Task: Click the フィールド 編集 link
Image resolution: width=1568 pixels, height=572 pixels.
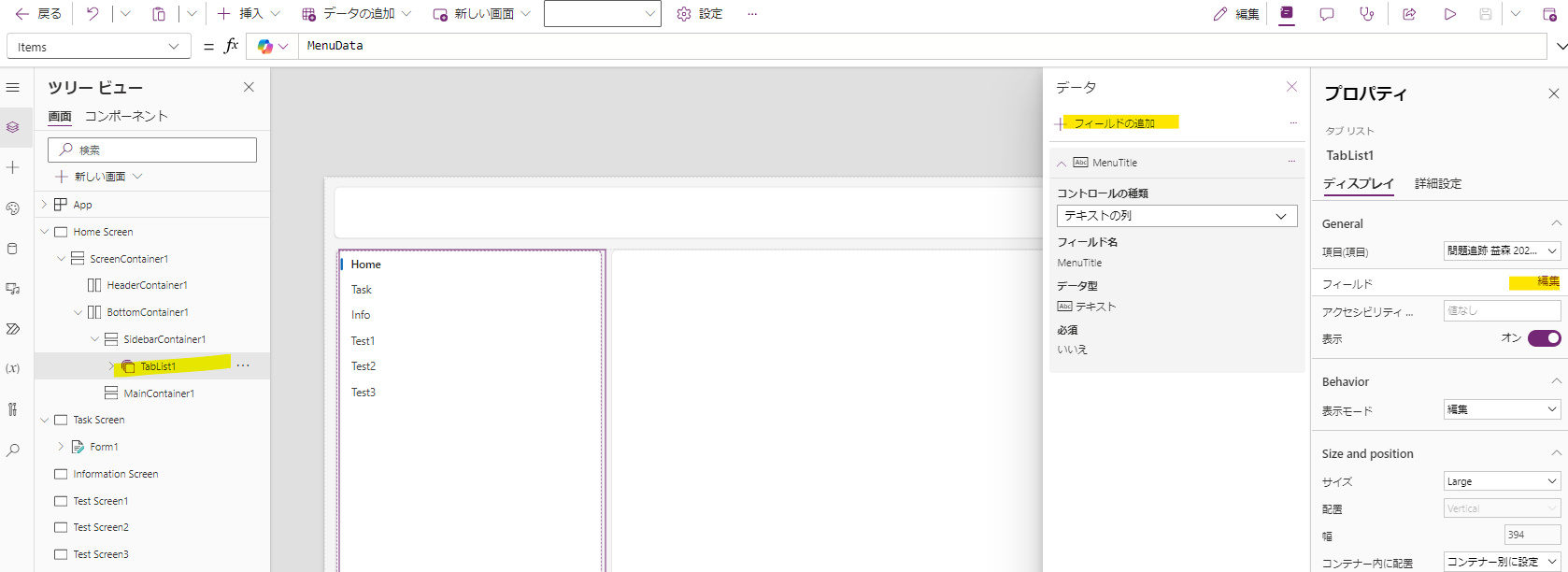Action: pyautogui.click(x=1548, y=281)
